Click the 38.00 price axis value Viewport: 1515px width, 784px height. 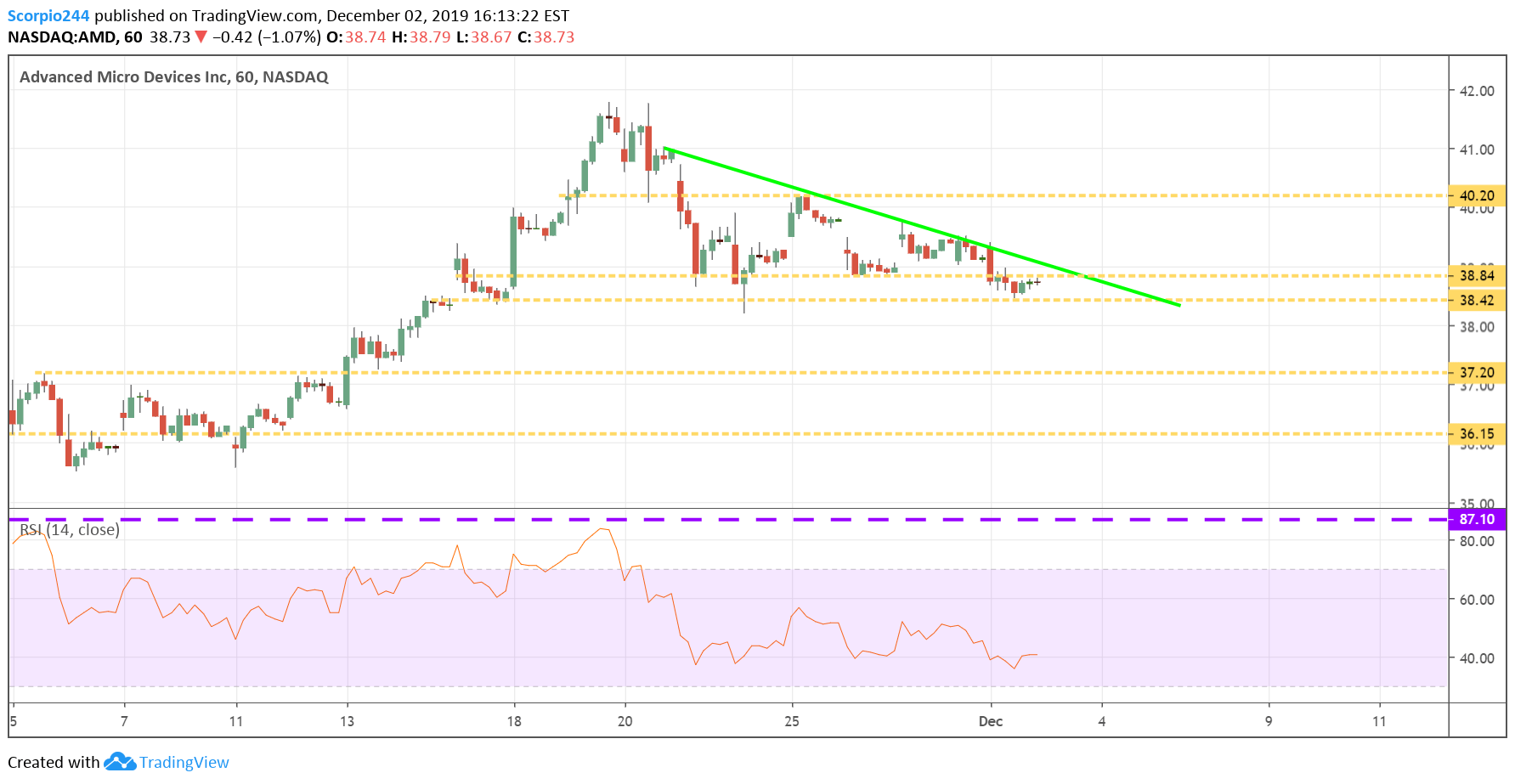click(1477, 327)
